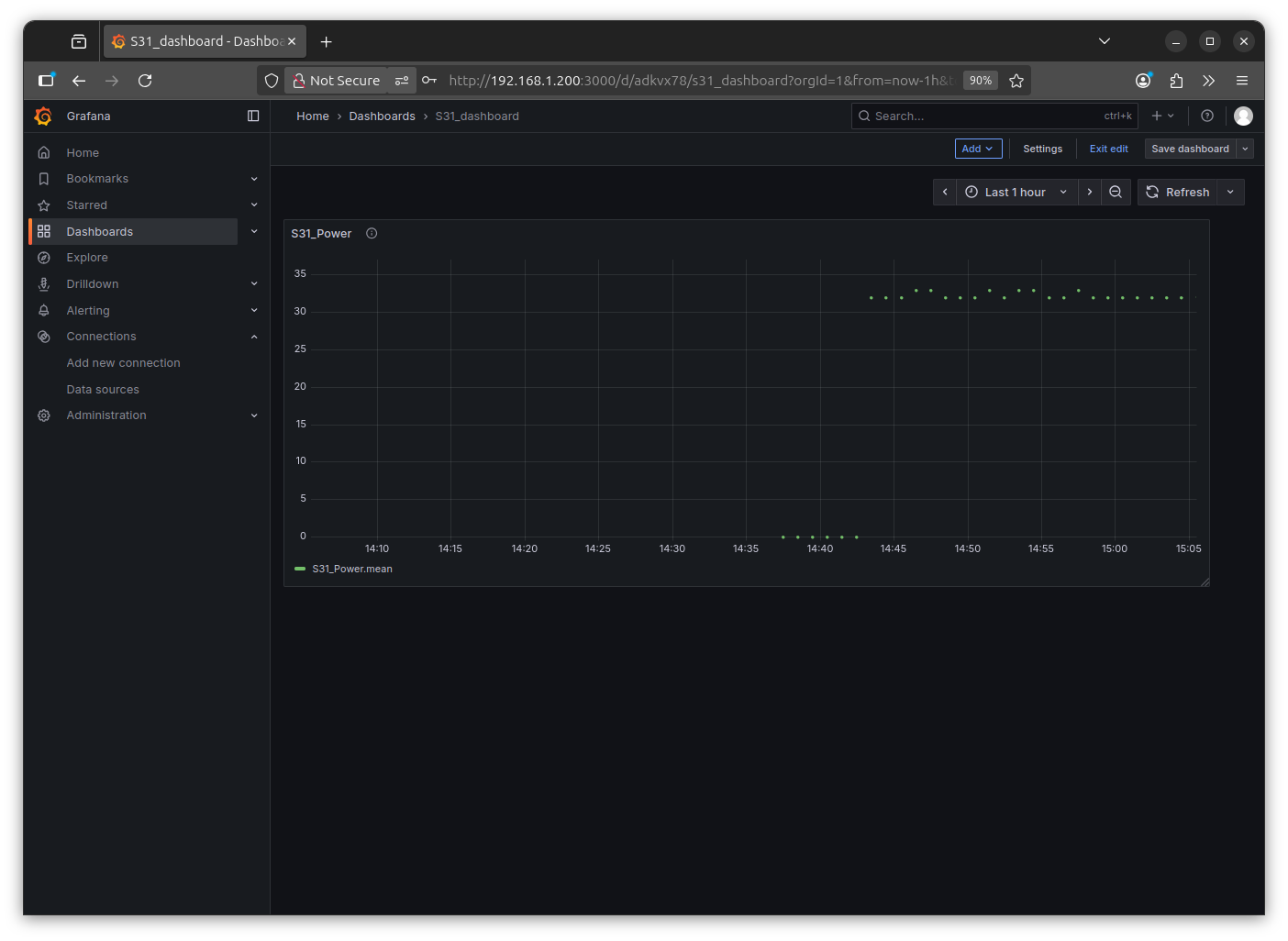Open the refresh interval dropdown arrow
The width and height of the screenshot is (1288, 941).
point(1230,193)
